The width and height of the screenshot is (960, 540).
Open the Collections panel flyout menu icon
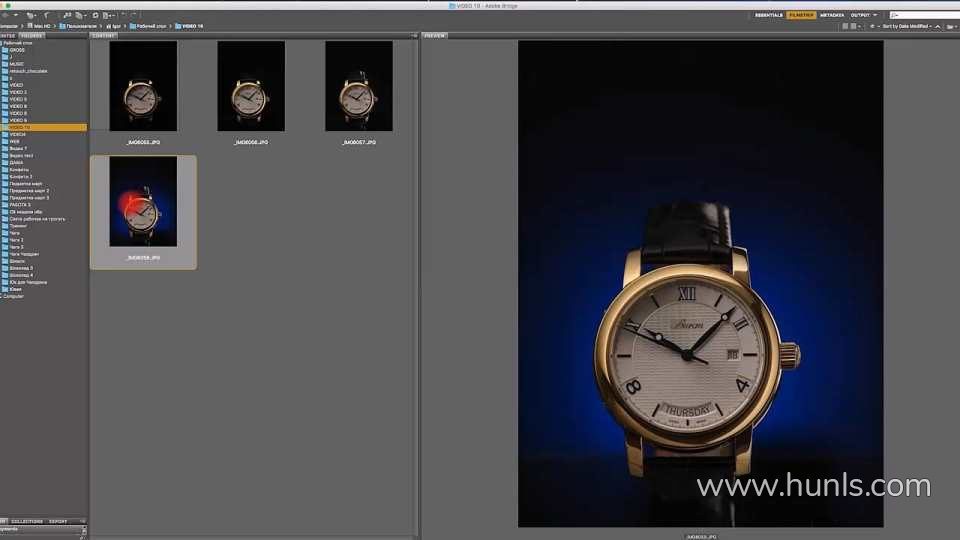[83, 522]
